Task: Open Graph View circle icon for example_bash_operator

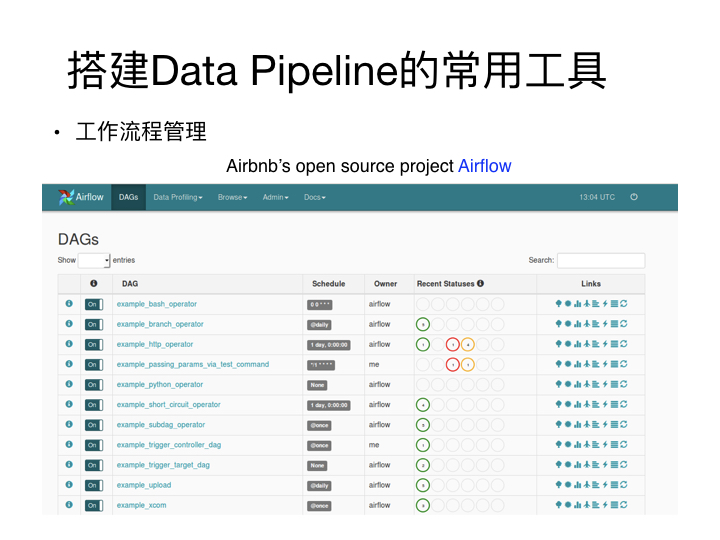Action: (x=568, y=304)
